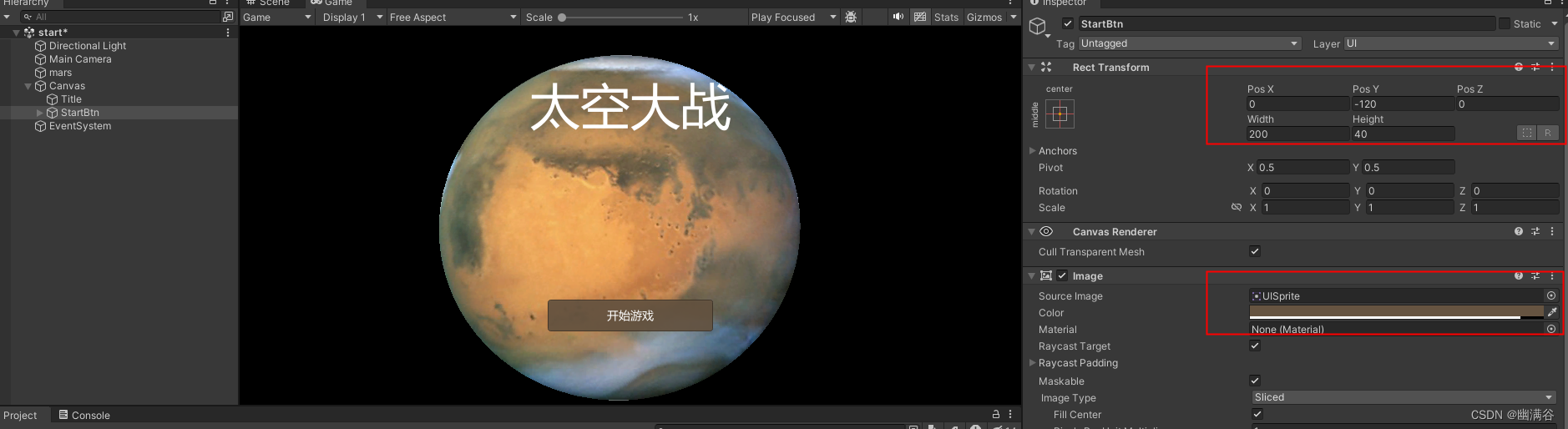Viewport: 1568px width, 429px height.
Task: Collapse the Canvas object in Hierarchy
Action: (x=28, y=86)
